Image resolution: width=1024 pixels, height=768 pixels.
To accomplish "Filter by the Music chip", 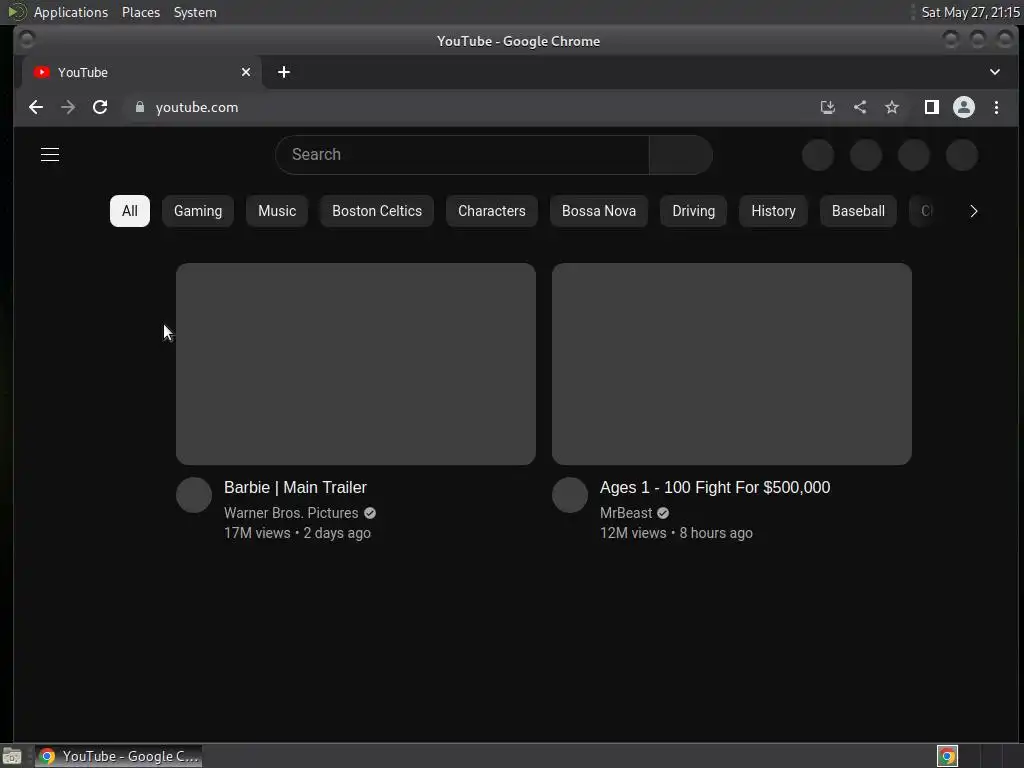I will 277,211.
